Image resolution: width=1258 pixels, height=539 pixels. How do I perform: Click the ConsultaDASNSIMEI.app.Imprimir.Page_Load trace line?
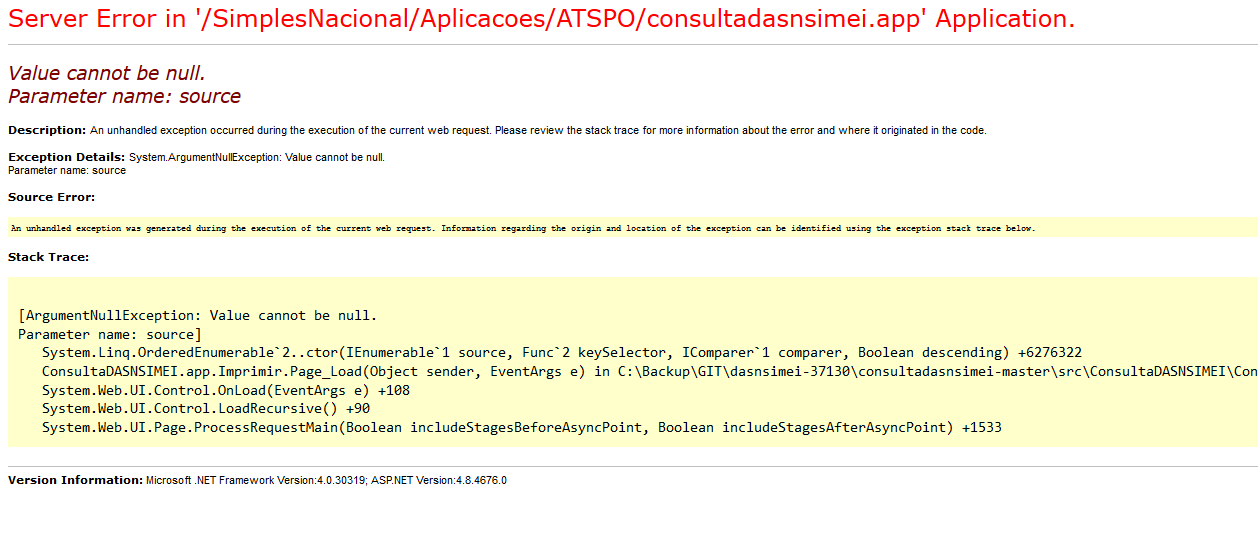click(x=650, y=371)
